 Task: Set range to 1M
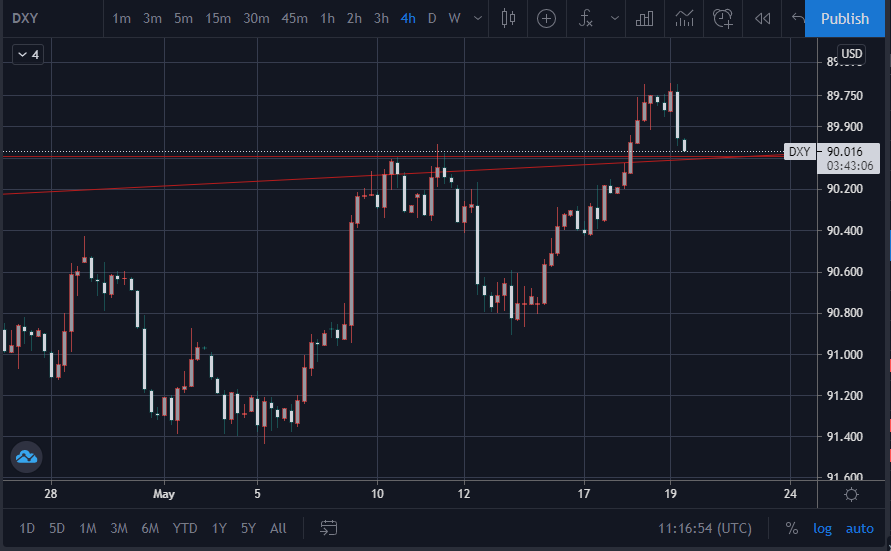pyautogui.click(x=88, y=528)
